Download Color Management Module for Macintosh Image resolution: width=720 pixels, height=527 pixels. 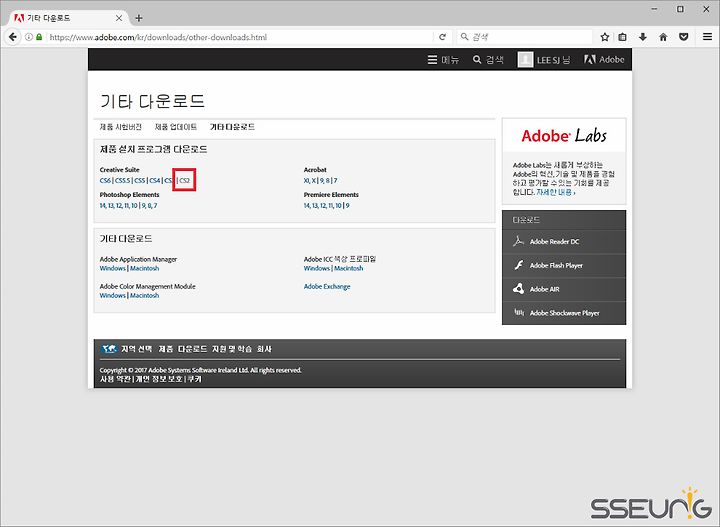point(144,295)
